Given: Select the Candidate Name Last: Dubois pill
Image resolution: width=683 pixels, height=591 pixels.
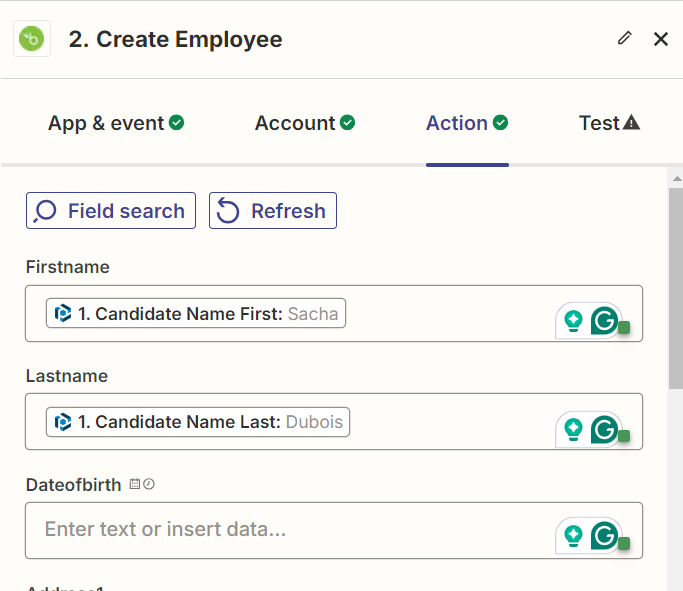Looking at the screenshot, I should click(198, 422).
